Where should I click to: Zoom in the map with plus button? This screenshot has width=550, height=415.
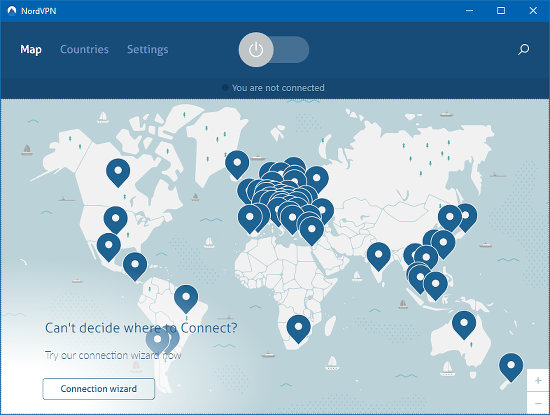(x=538, y=380)
